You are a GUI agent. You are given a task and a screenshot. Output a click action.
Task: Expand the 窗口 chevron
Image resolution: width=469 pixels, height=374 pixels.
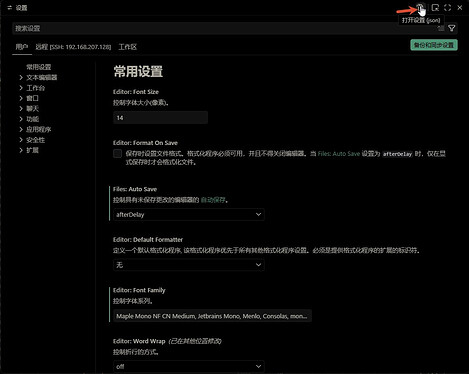[x=21, y=98]
